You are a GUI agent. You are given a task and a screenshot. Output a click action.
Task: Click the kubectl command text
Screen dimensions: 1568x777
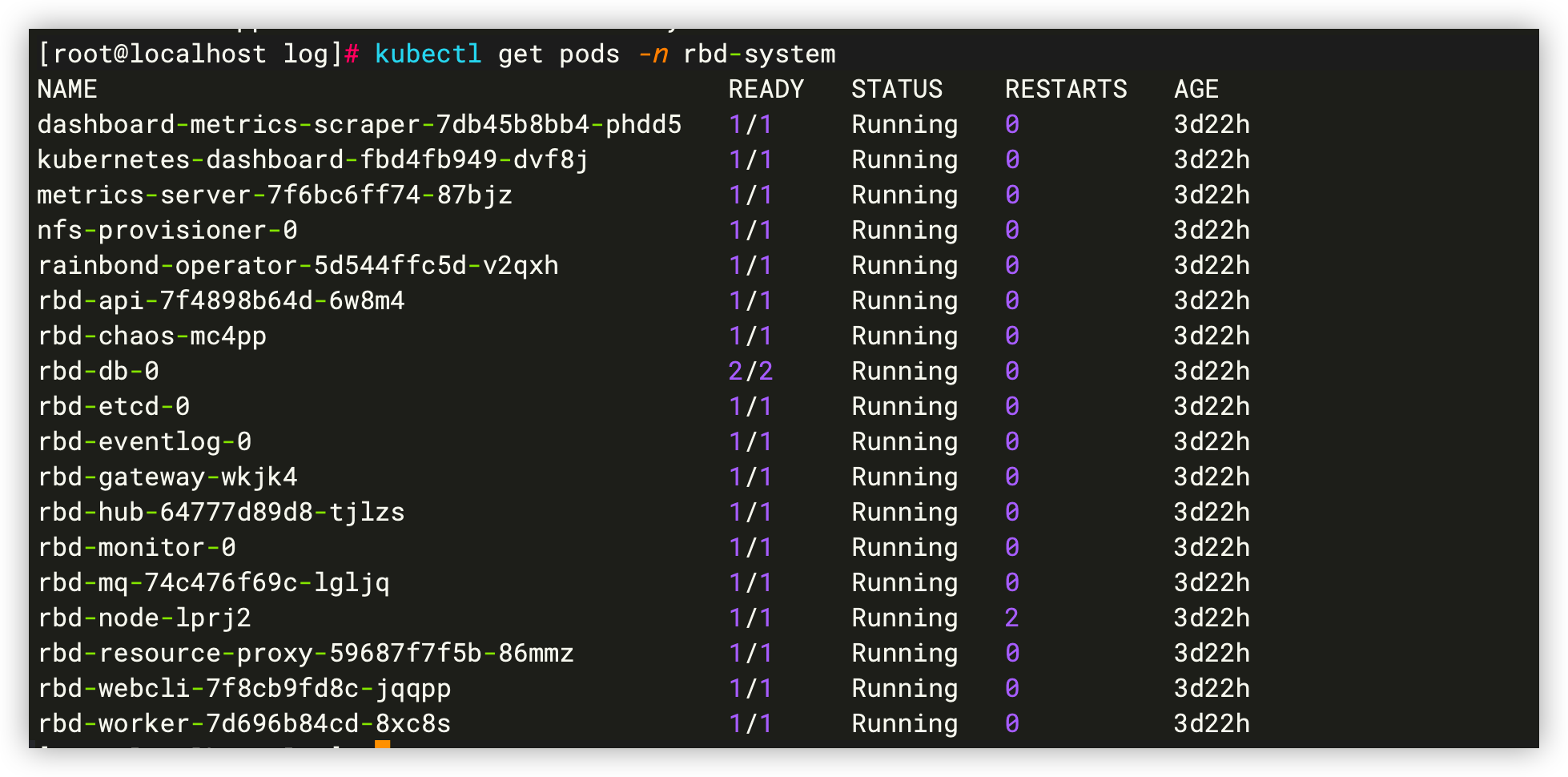click(427, 54)
